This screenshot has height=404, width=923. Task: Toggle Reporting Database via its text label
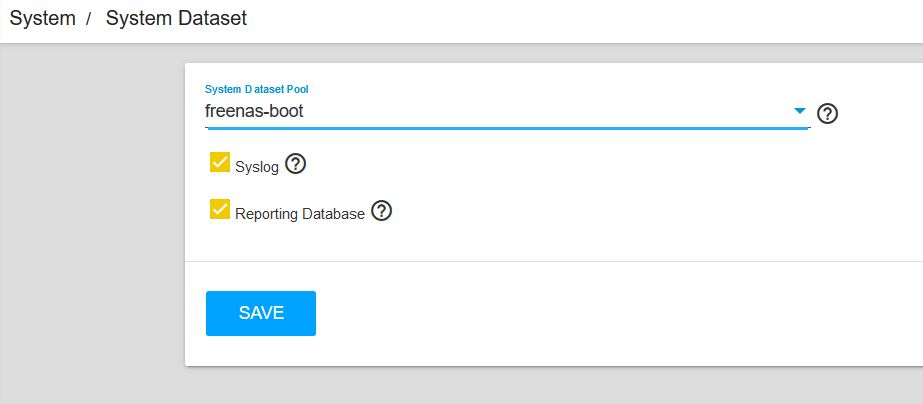300,214
